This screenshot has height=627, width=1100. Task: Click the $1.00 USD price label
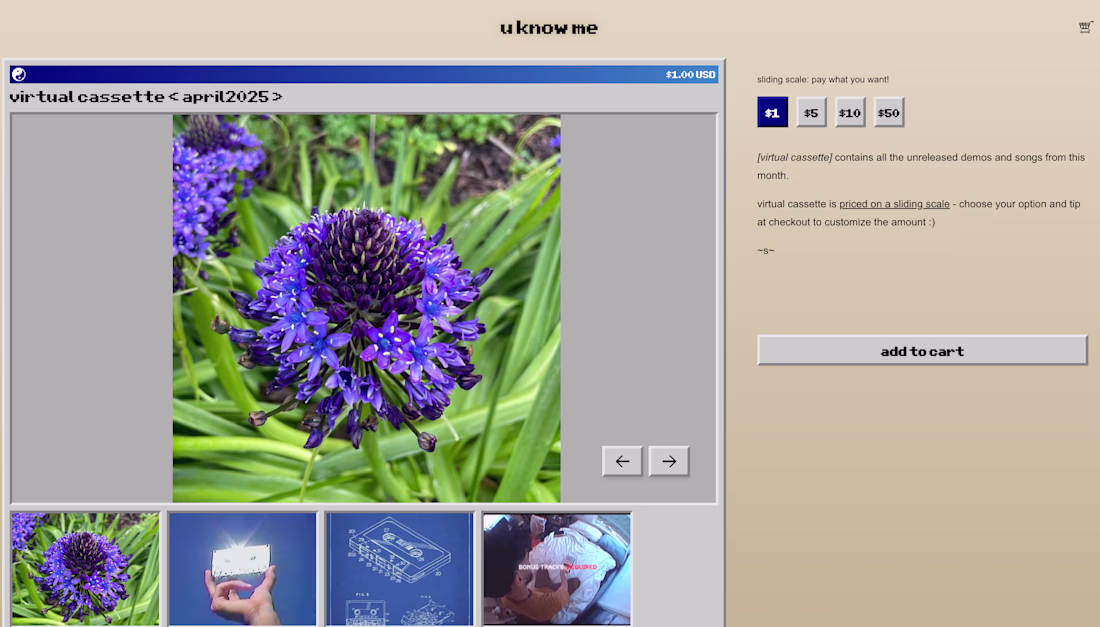pos(690,74)
